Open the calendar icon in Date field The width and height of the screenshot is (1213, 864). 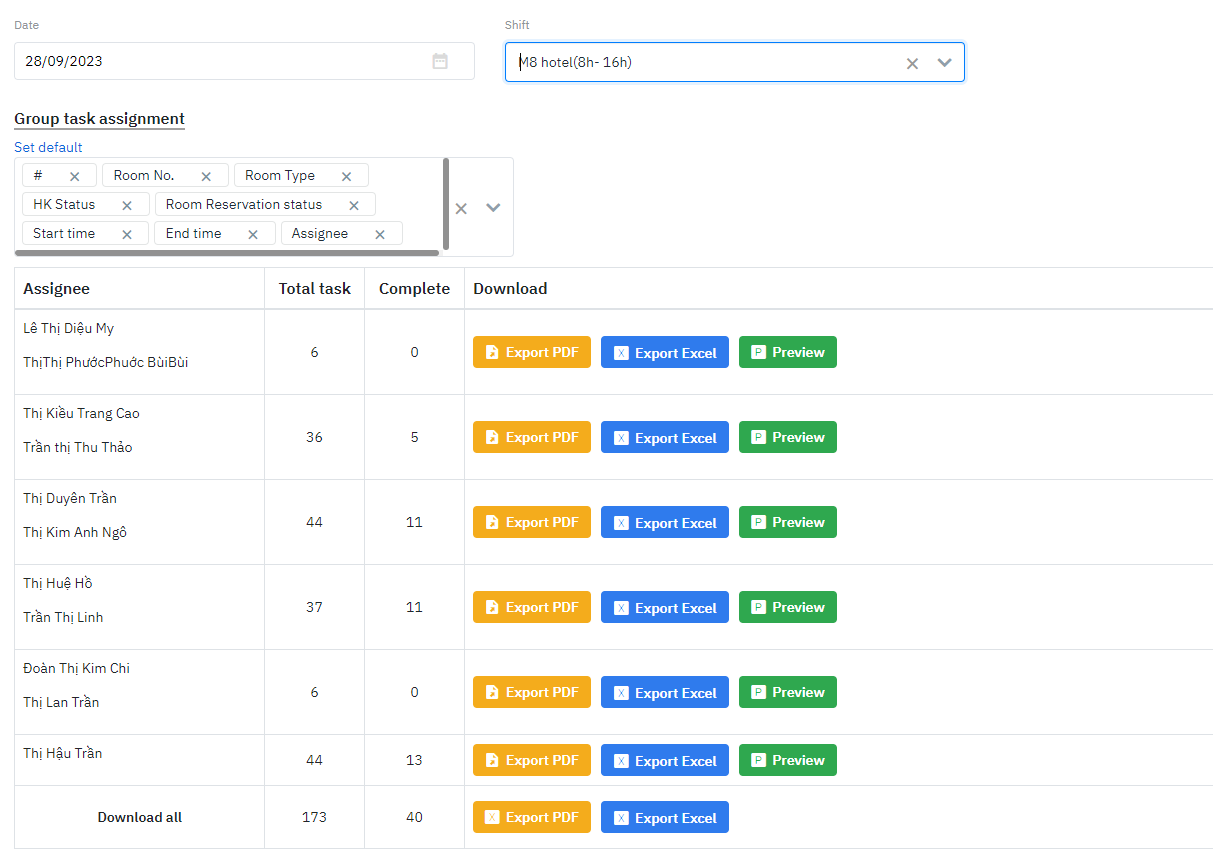[440, 61]
